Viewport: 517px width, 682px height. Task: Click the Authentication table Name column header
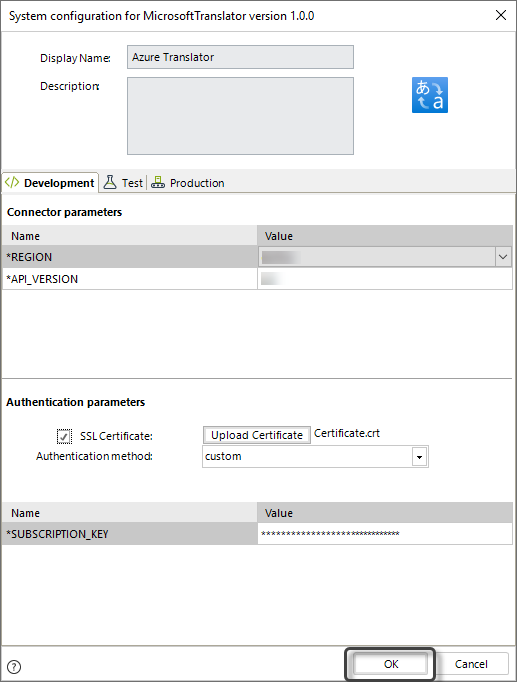(130, 513)
